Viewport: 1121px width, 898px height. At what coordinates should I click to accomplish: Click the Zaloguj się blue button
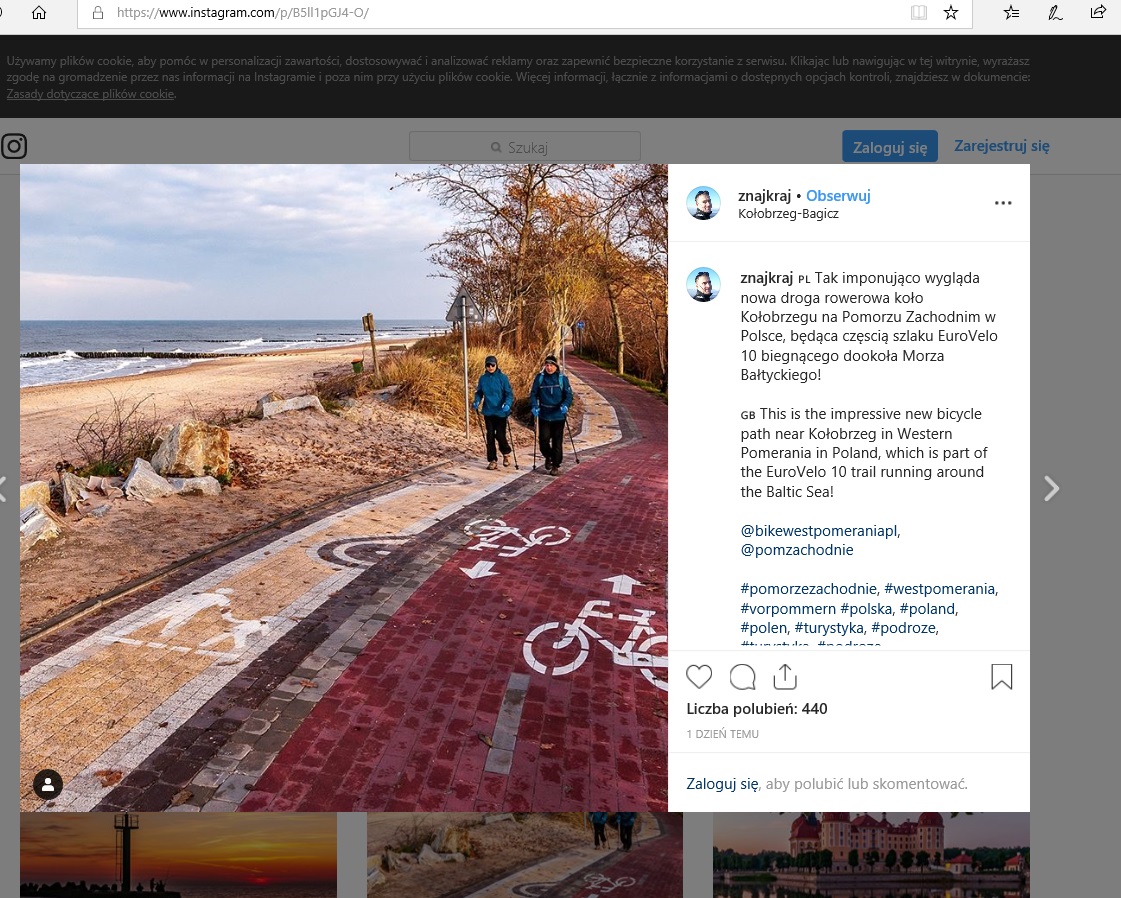click(889, 146)
